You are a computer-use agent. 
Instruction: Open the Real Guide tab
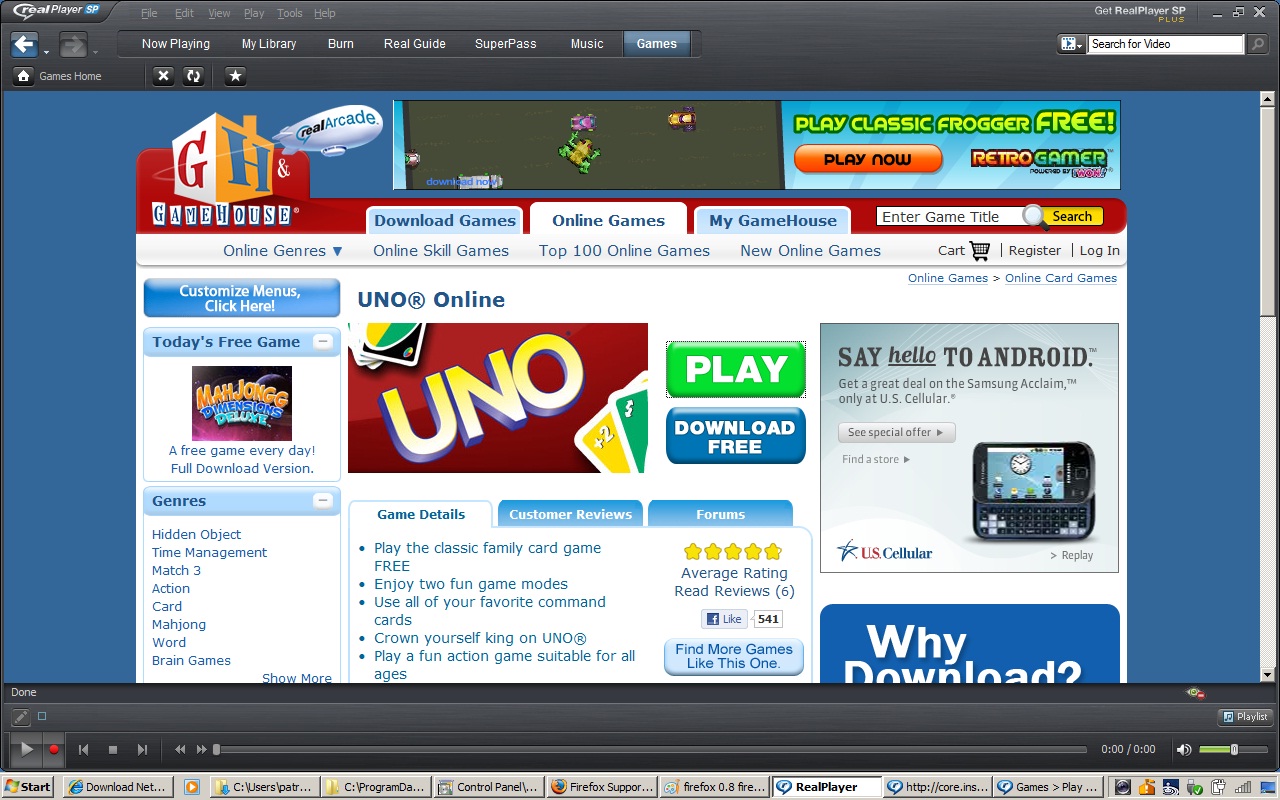[415, 44]
